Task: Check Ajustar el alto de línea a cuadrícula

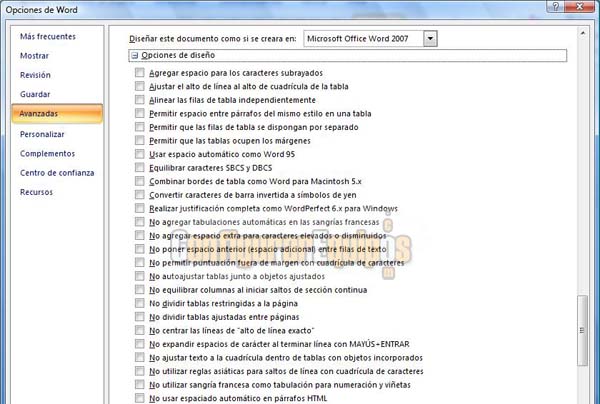Action: click(x=140, y=86)
